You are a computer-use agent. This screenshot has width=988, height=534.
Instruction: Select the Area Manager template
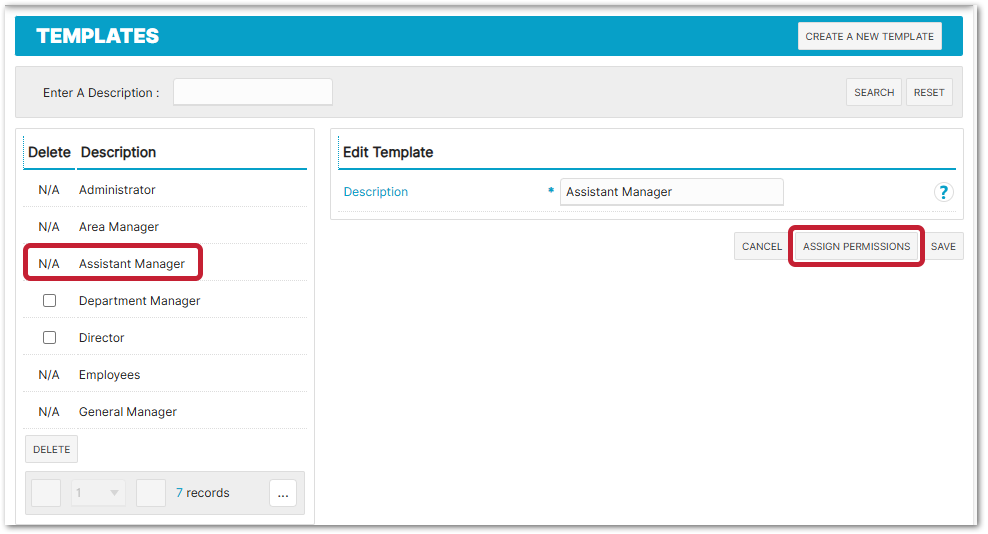pos(119,227)
